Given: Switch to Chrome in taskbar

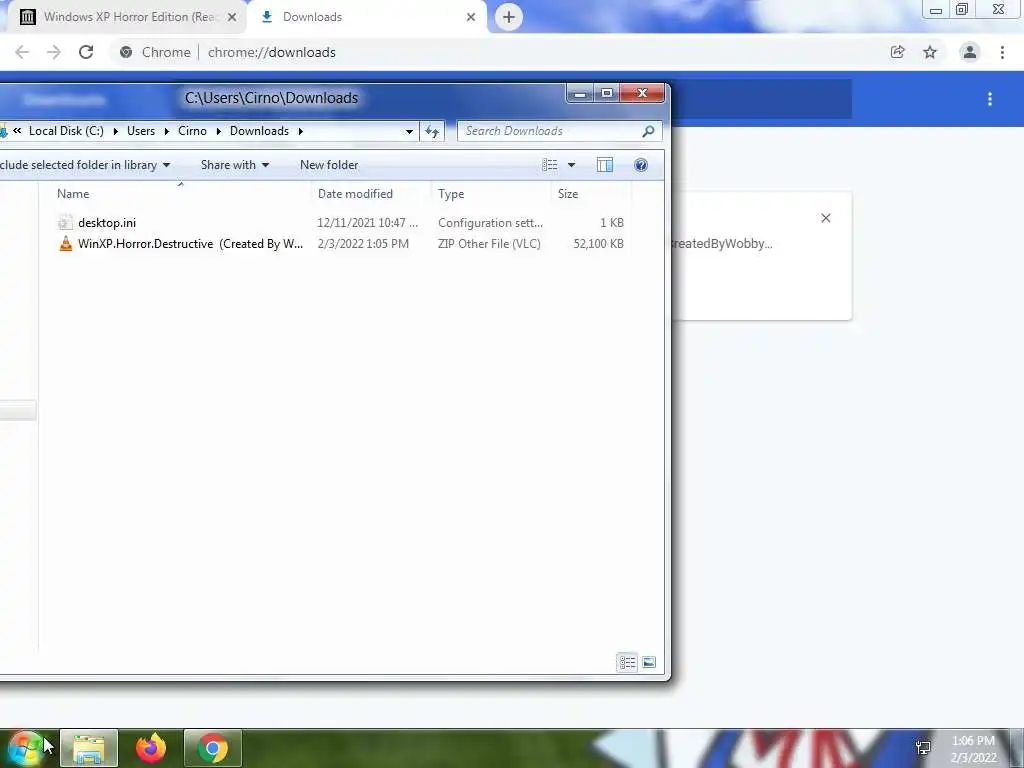Looking at the screenshot, I should tap(213, 748).
